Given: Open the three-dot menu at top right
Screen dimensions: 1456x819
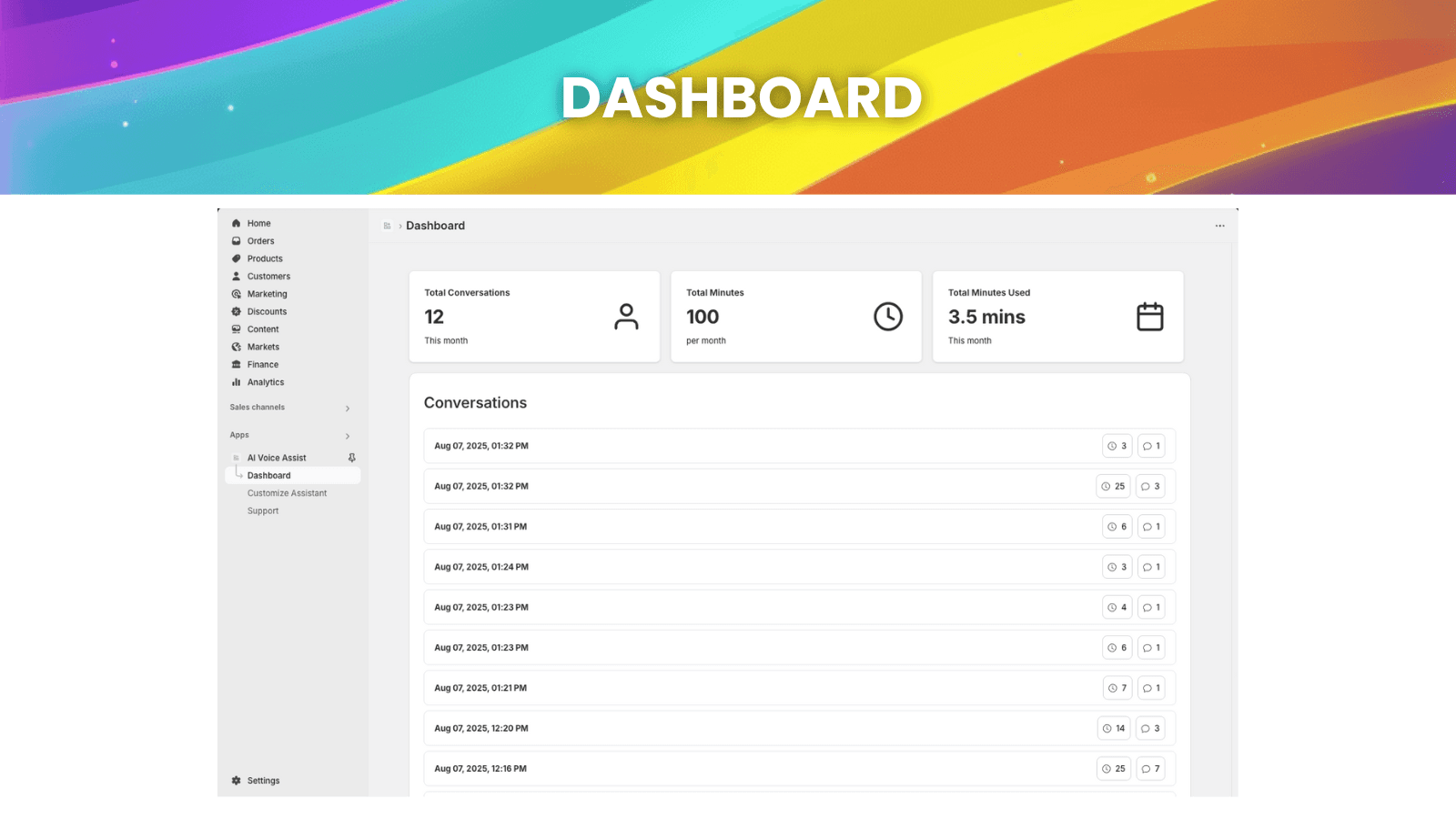Looking at the screenshot, I should (x=1219, y=225).
